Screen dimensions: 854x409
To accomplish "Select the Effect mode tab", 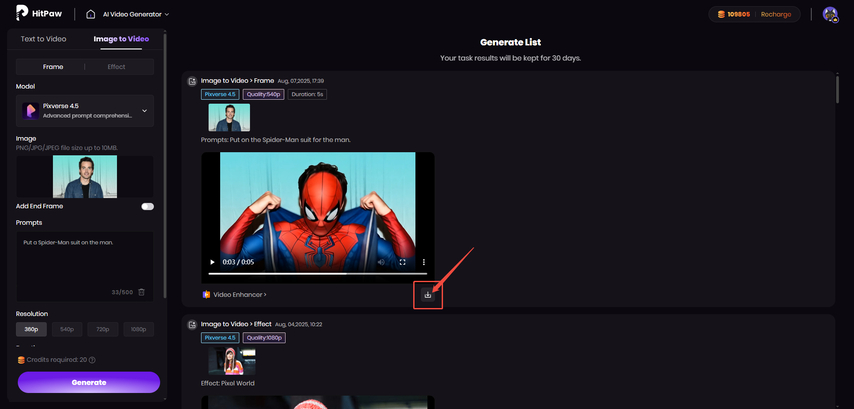I will [116, 67].
